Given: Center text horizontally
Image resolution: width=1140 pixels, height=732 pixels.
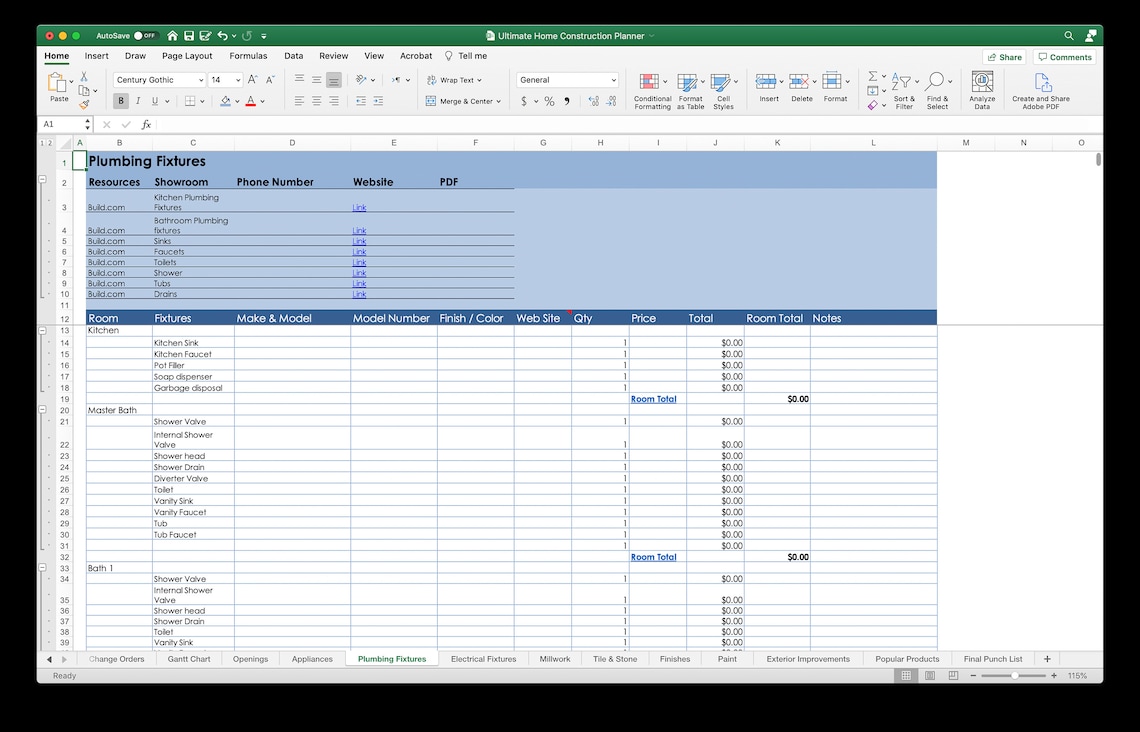Looking at the screenshot, I should coord(316,101).
